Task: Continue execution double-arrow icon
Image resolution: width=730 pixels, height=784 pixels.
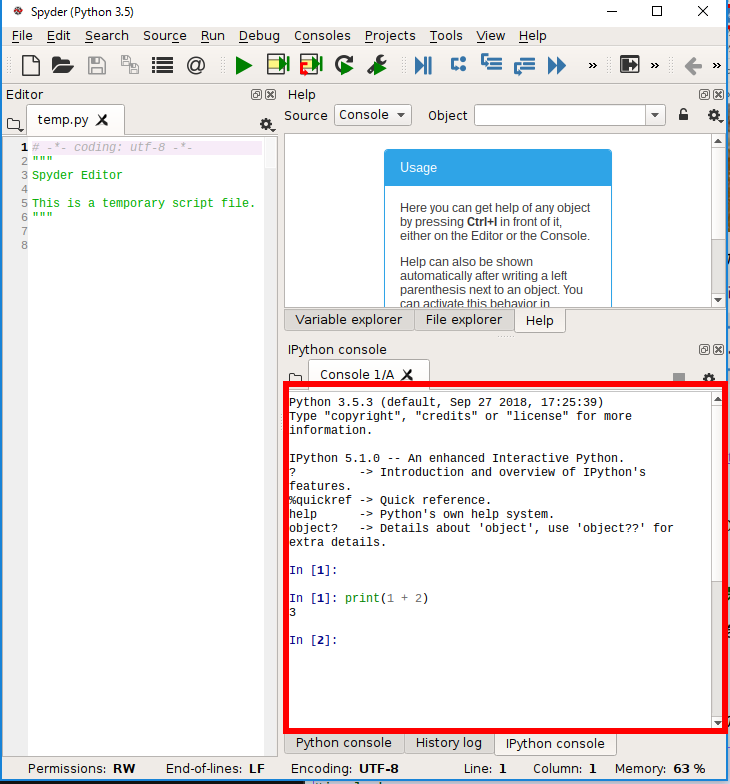Action: [556, 66]
